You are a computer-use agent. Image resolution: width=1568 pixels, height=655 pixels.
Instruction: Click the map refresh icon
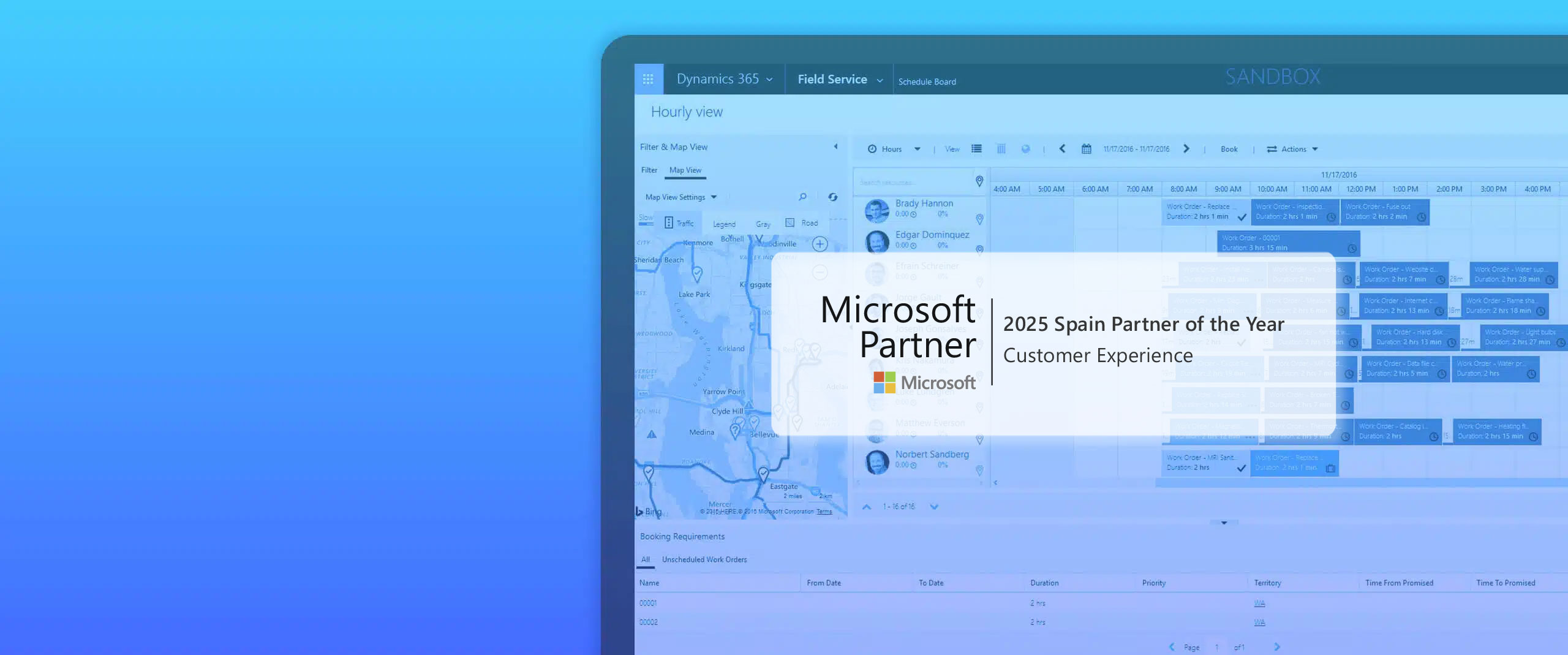pos(832,197)
